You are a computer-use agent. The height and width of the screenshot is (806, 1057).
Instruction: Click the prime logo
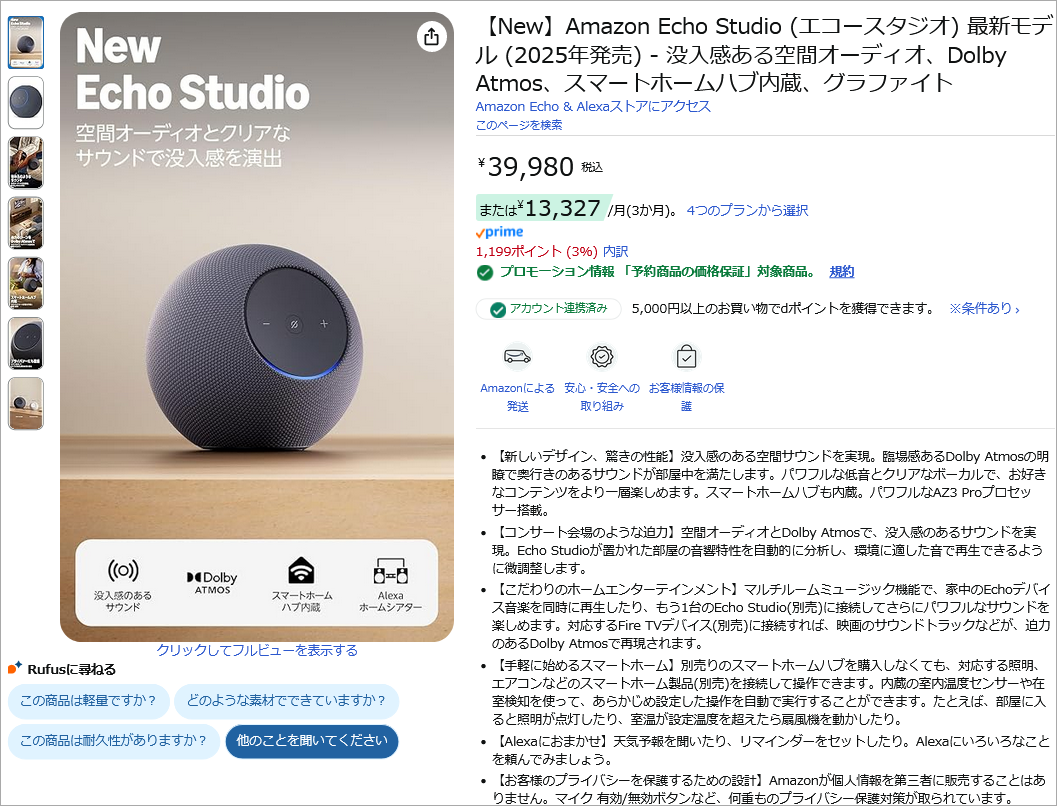click(500, 232)
